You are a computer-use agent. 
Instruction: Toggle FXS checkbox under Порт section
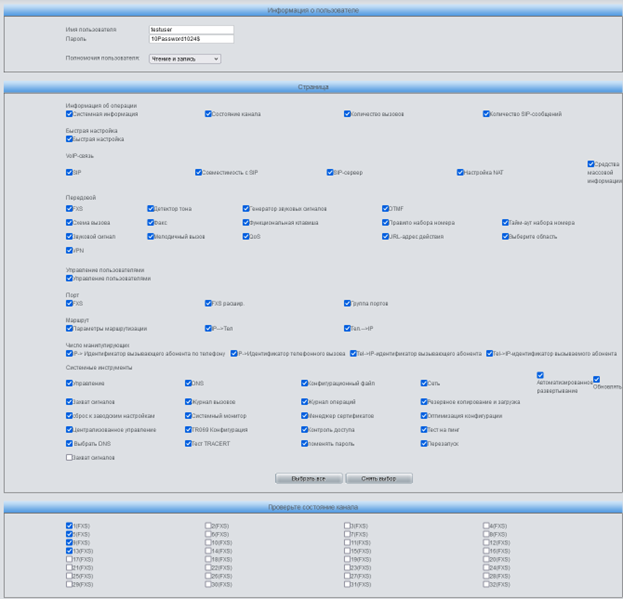tap(69, 303)
